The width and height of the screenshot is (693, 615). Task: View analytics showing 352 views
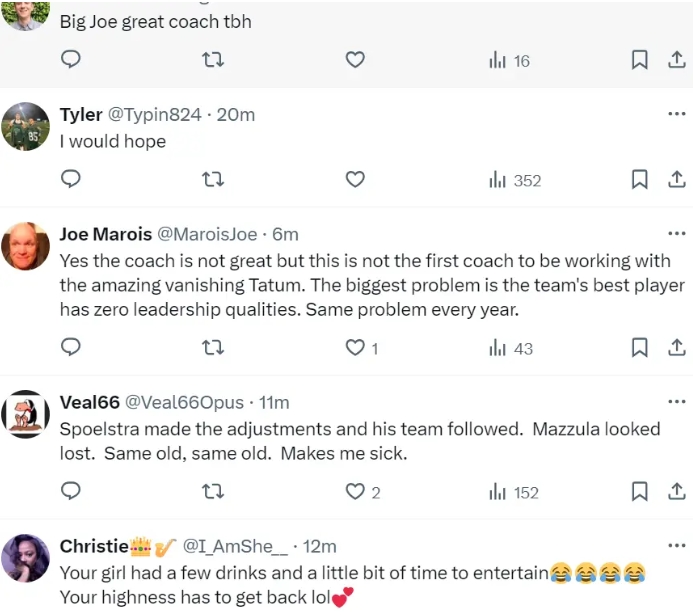tap(514, 180)
